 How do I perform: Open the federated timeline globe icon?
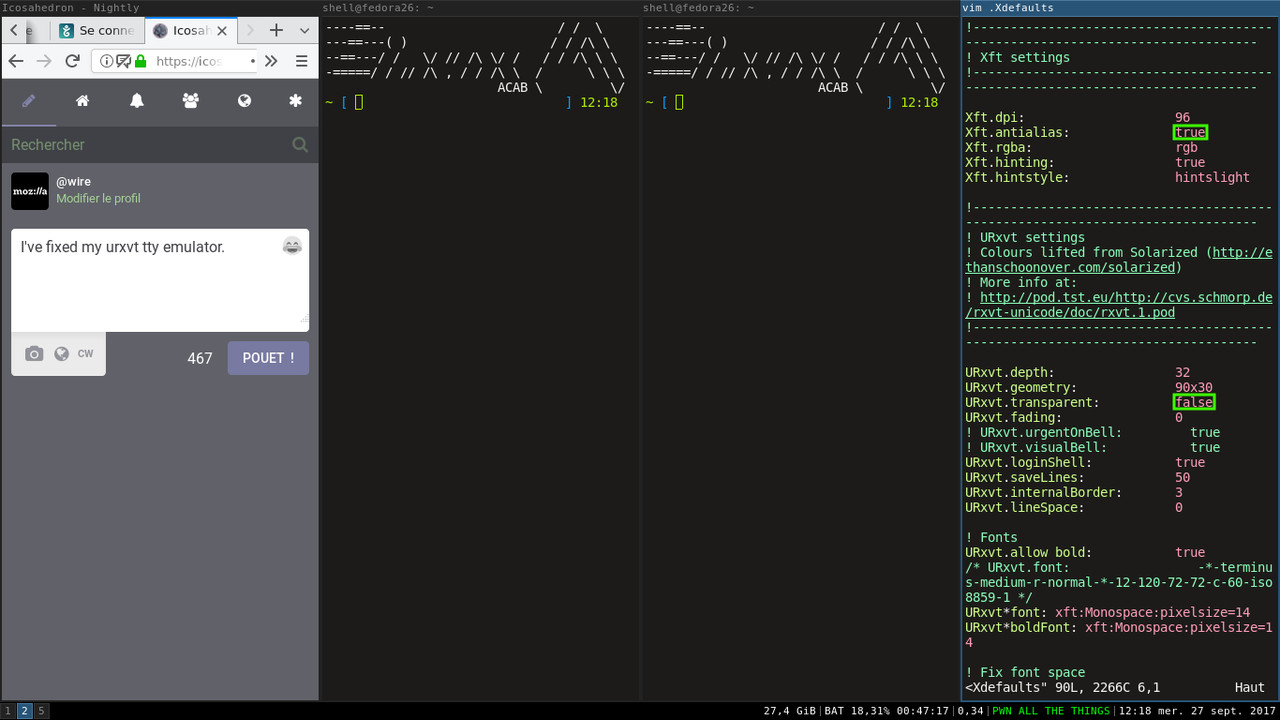(244, 101)
